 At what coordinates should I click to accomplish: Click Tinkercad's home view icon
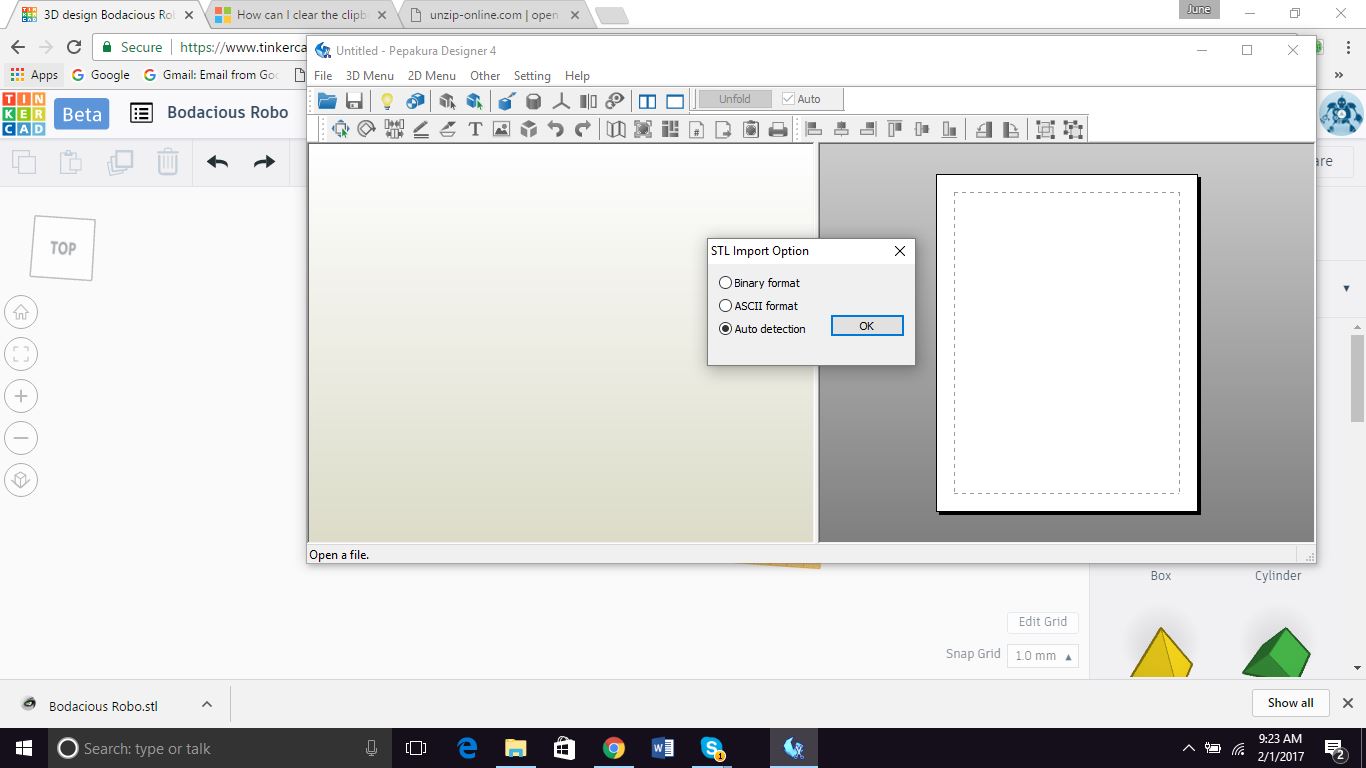tap(21, 312)
